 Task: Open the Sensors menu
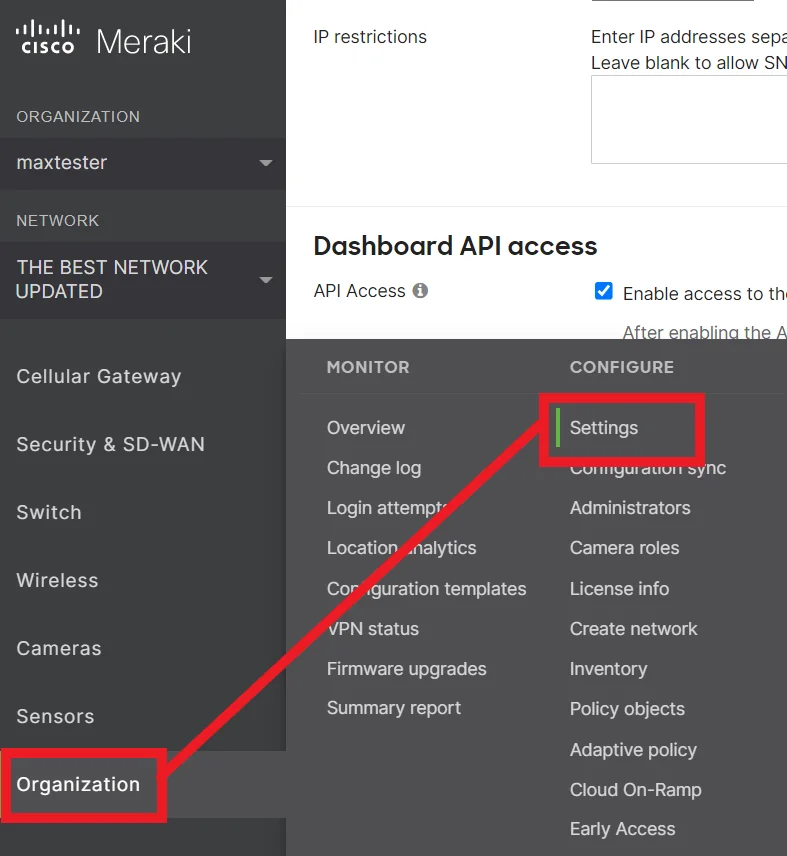(x=55, y=716)
